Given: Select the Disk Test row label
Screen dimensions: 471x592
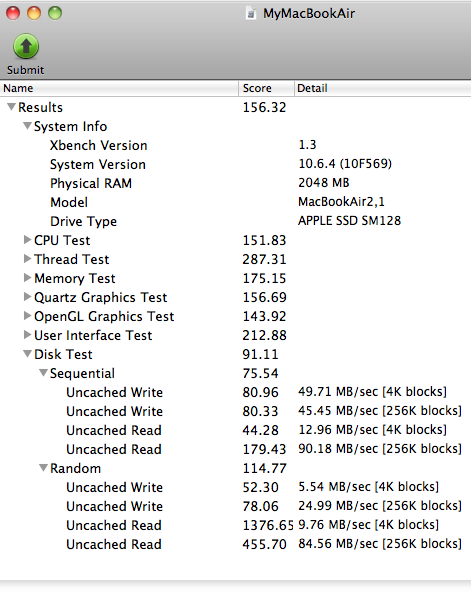Looking at the screenshot, I should (63, 354).
